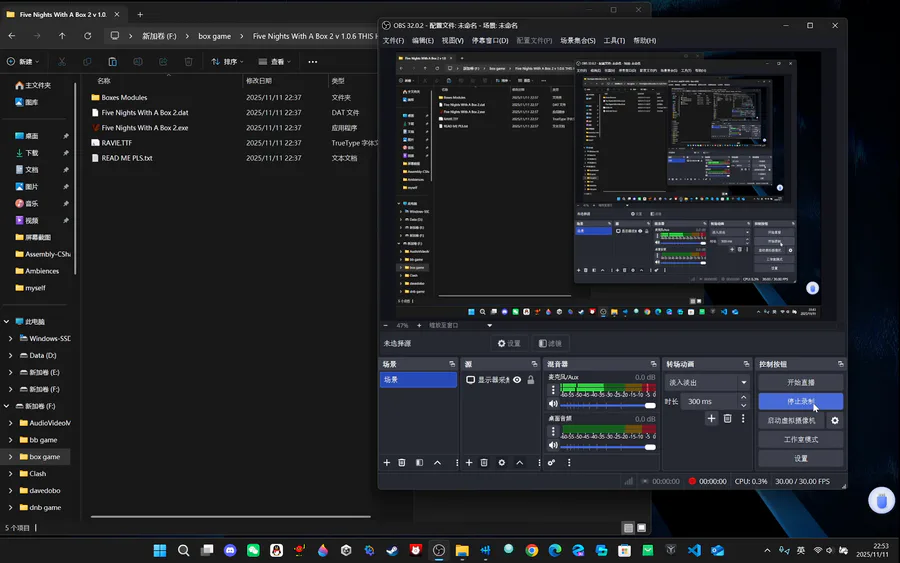The image size is (900, 563).
Task: Move scene up with the arrow icon
Action: point(437,463)
